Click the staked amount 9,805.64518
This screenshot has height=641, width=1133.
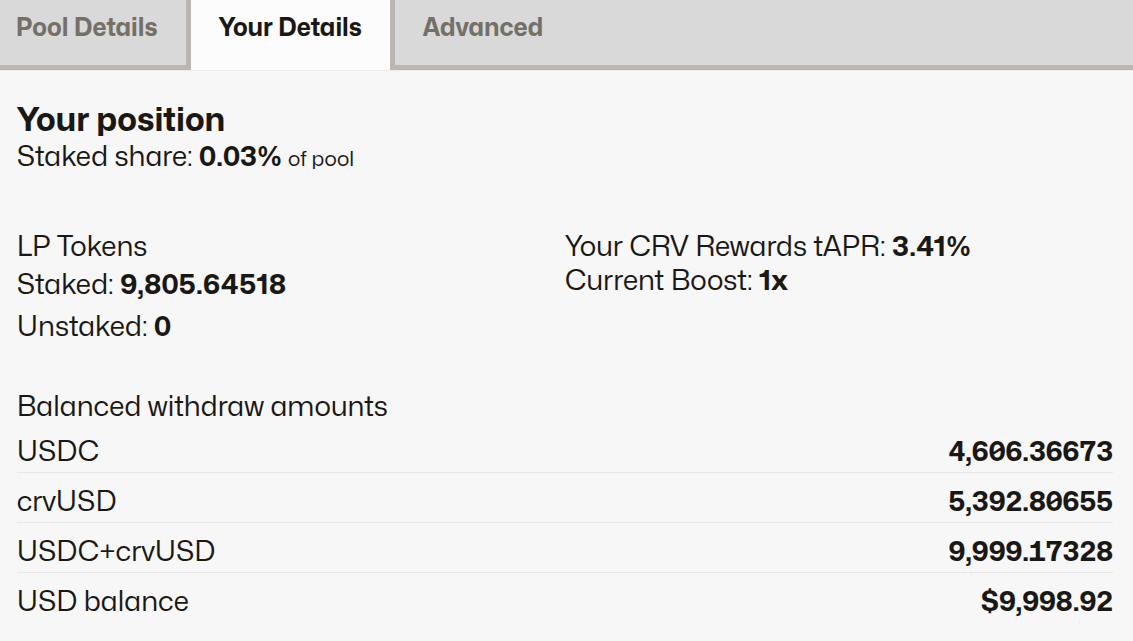203,285
